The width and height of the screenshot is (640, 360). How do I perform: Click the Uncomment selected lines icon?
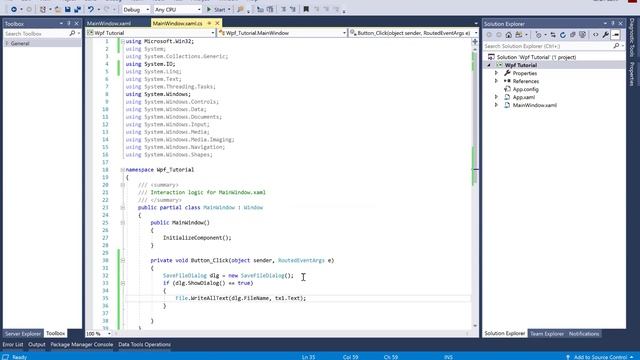coord(293,9)
